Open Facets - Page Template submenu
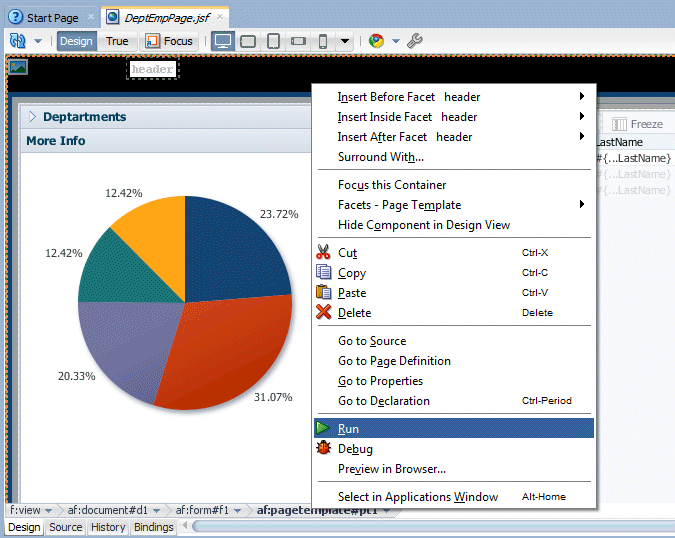The height and width of the screenshot is (538, 675). pos(455,205)
